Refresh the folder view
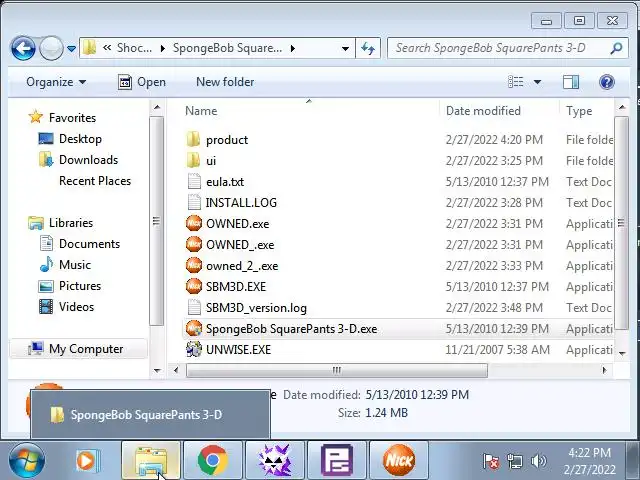The height and width of the screenshot is (480, 640). 368,49
